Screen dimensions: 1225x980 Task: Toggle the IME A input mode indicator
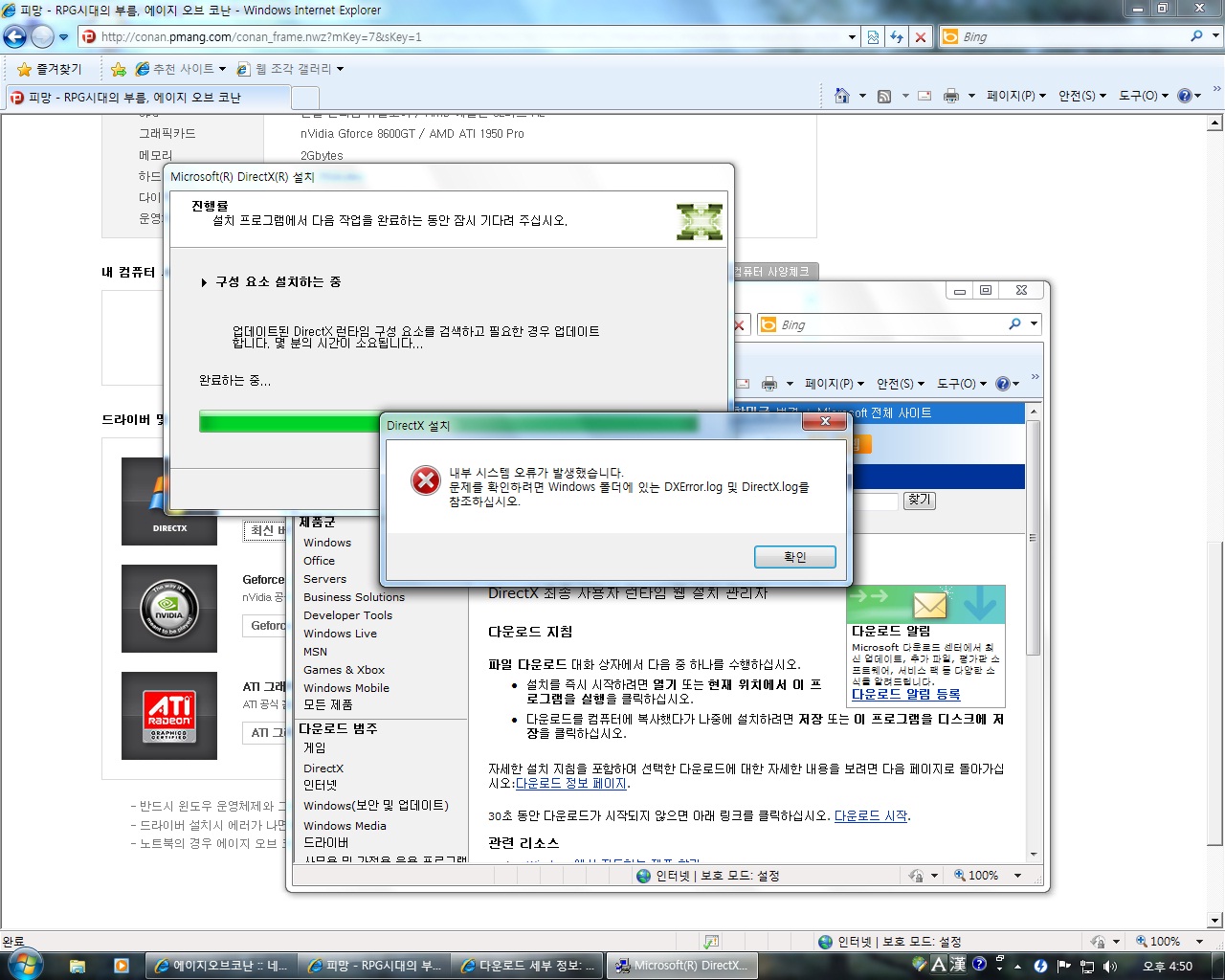tap(939, 965)
